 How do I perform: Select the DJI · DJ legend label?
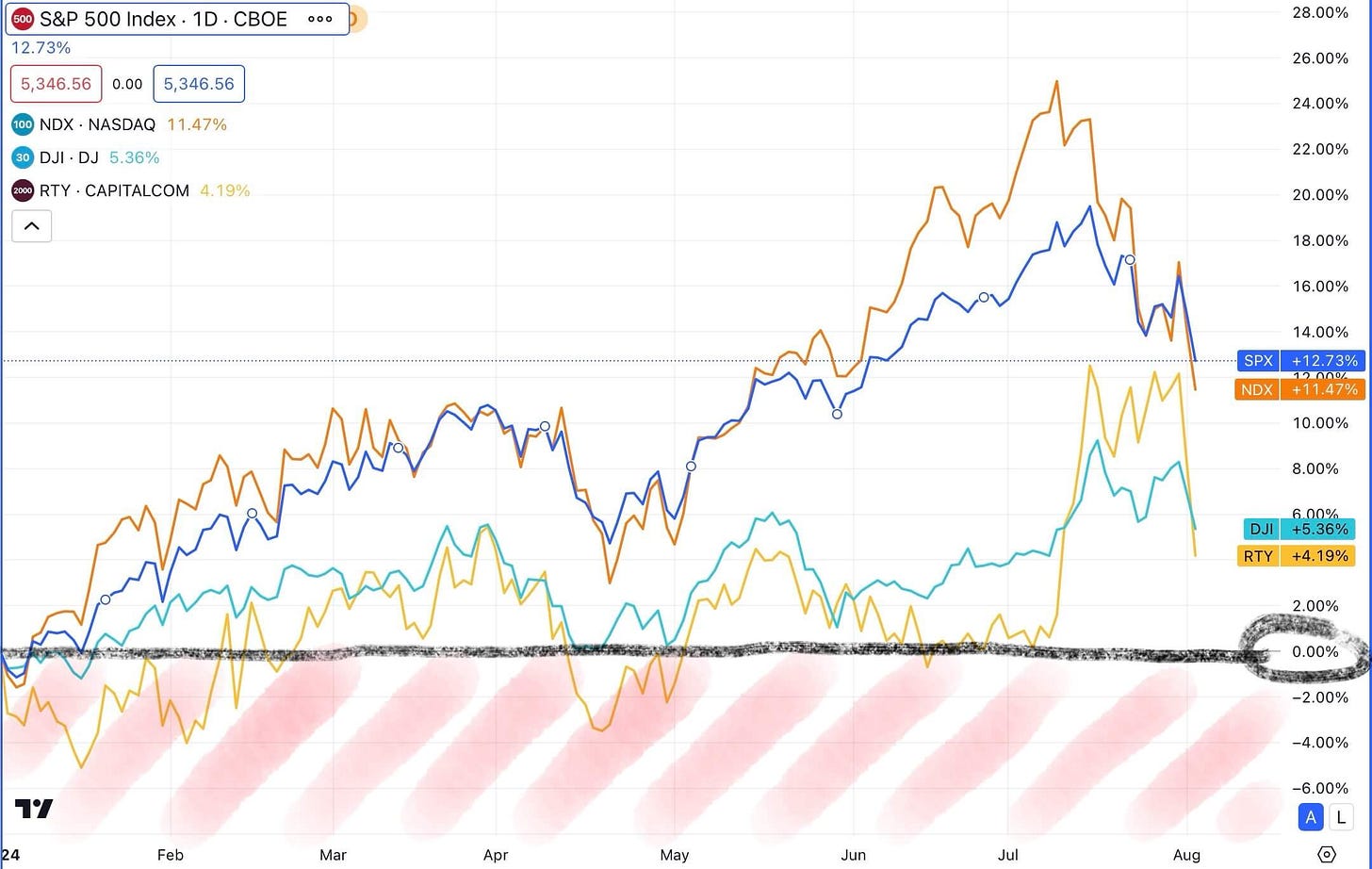69,157
